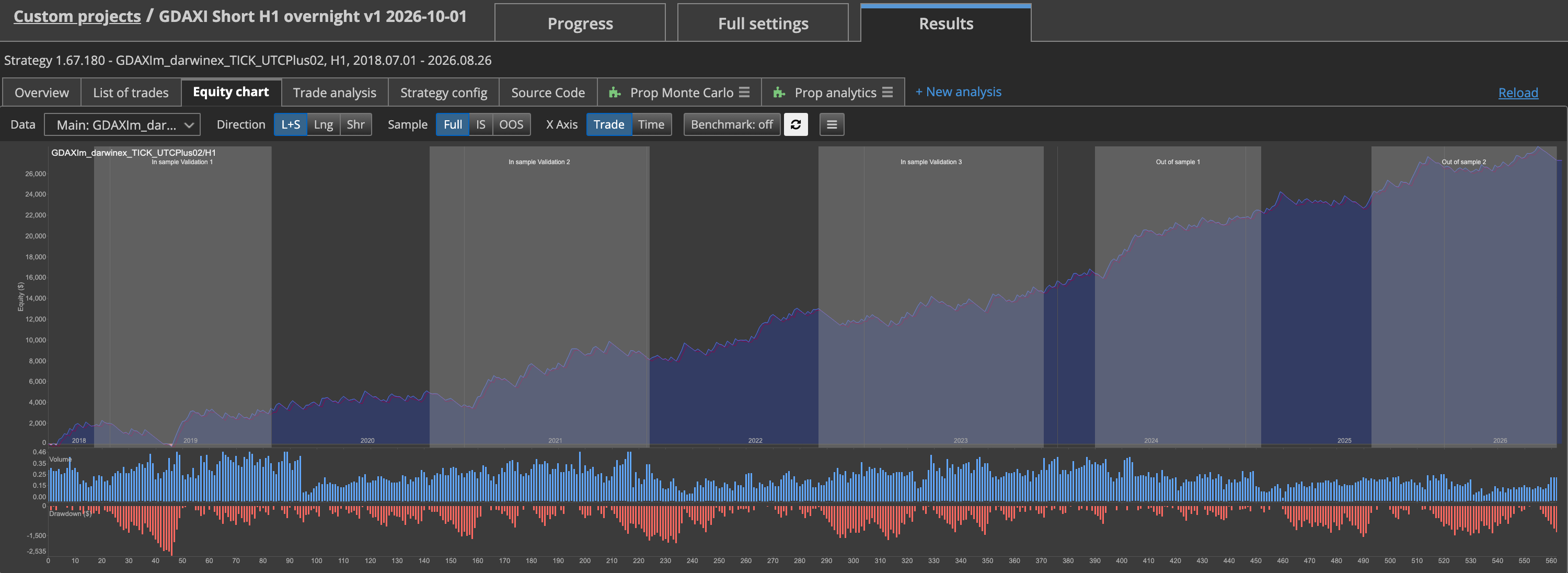Click the 2022 year marker on chart

coord(755,440)
